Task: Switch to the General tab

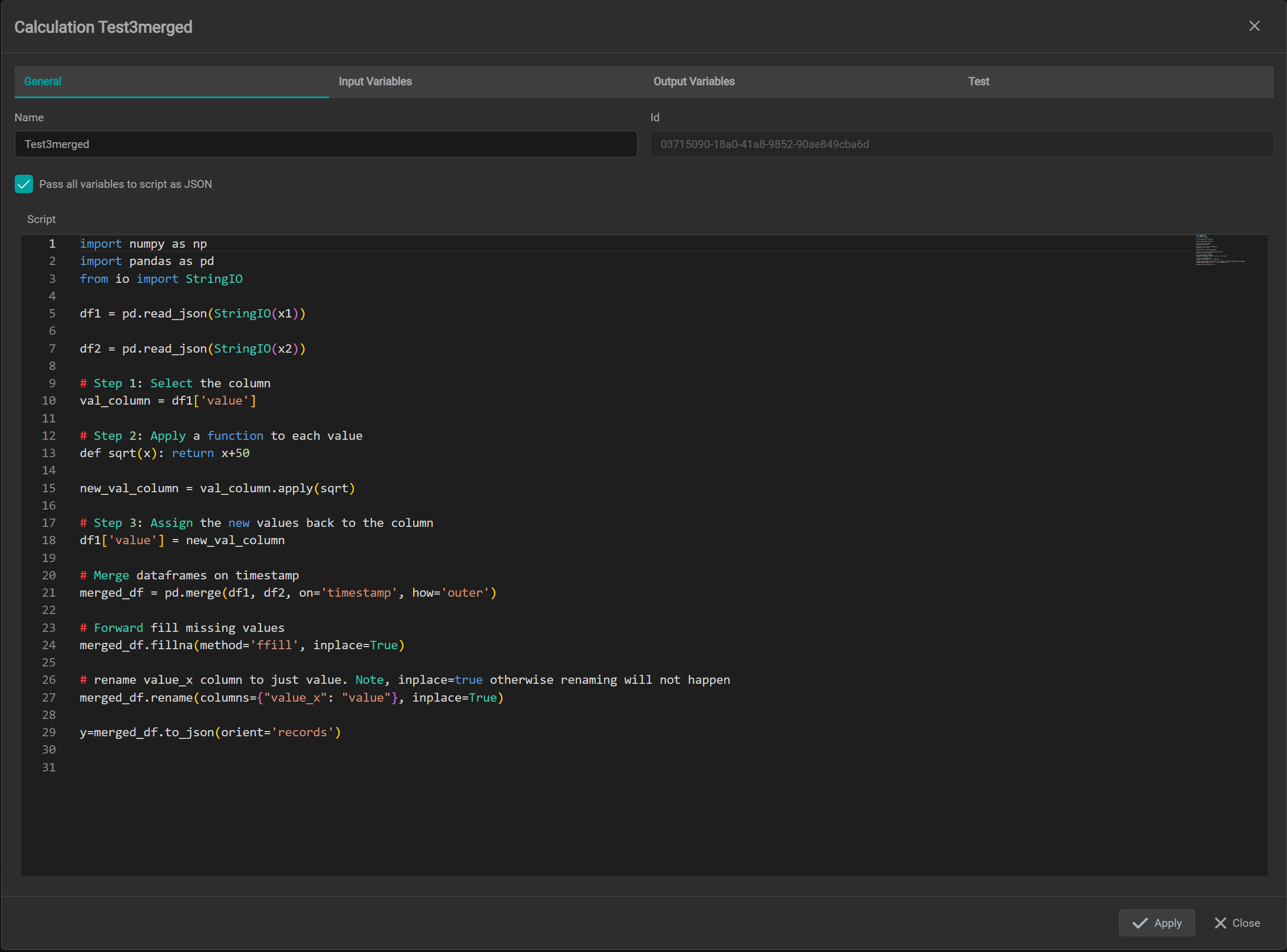Action: [x=172, y=81]
